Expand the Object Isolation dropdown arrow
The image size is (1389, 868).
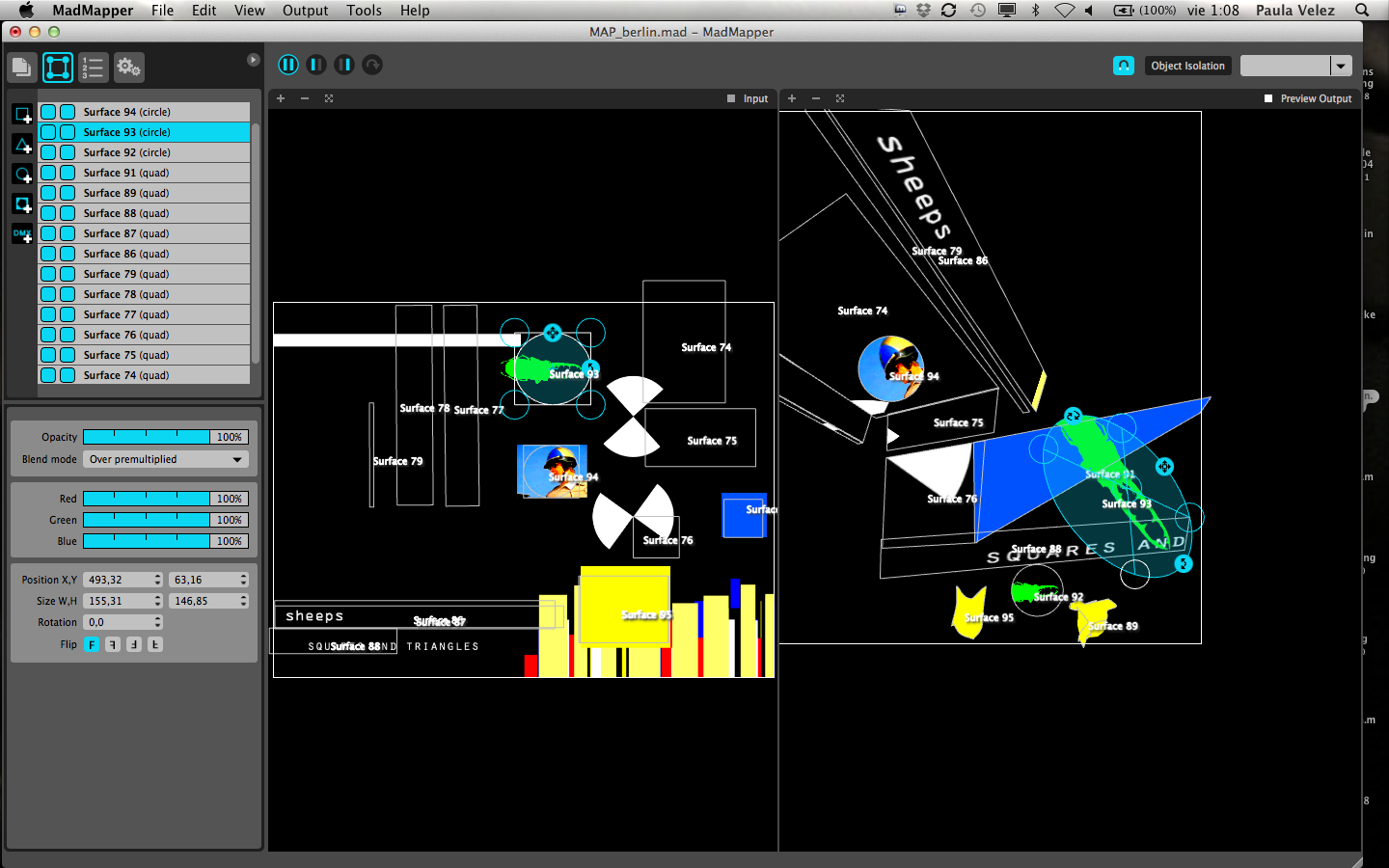click(1341, 66)
